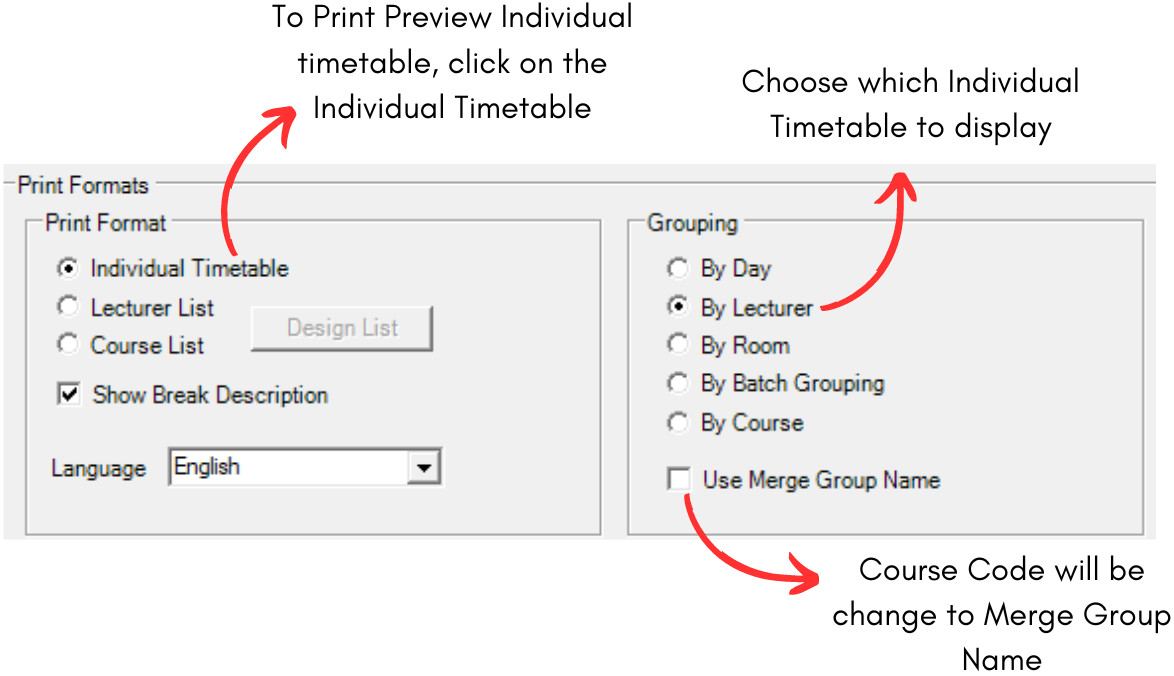Untick the Show Break Description checkbox box
This screenshot has height=676, width=1174.
pyautogui.click(x=69, y=394)
